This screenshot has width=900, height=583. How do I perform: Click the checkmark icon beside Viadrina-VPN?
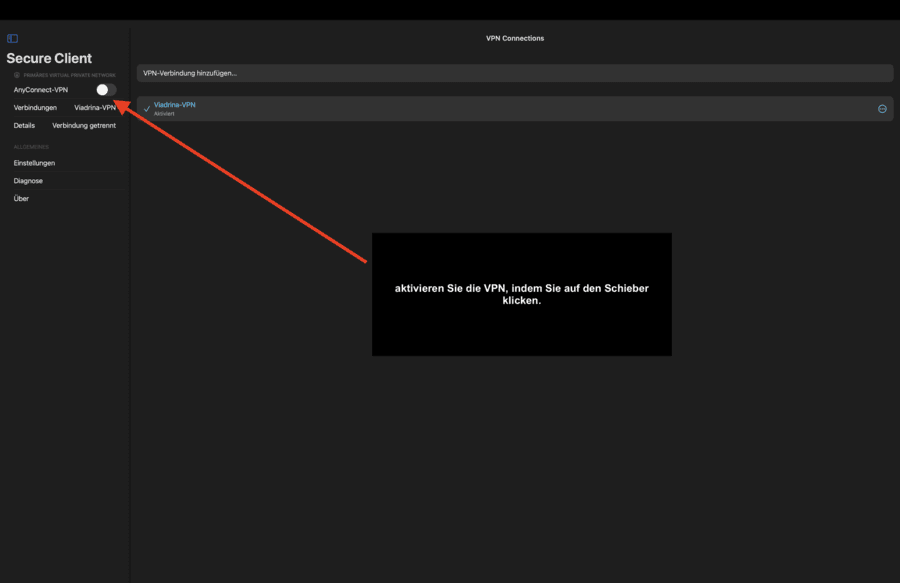pos(147,108)
